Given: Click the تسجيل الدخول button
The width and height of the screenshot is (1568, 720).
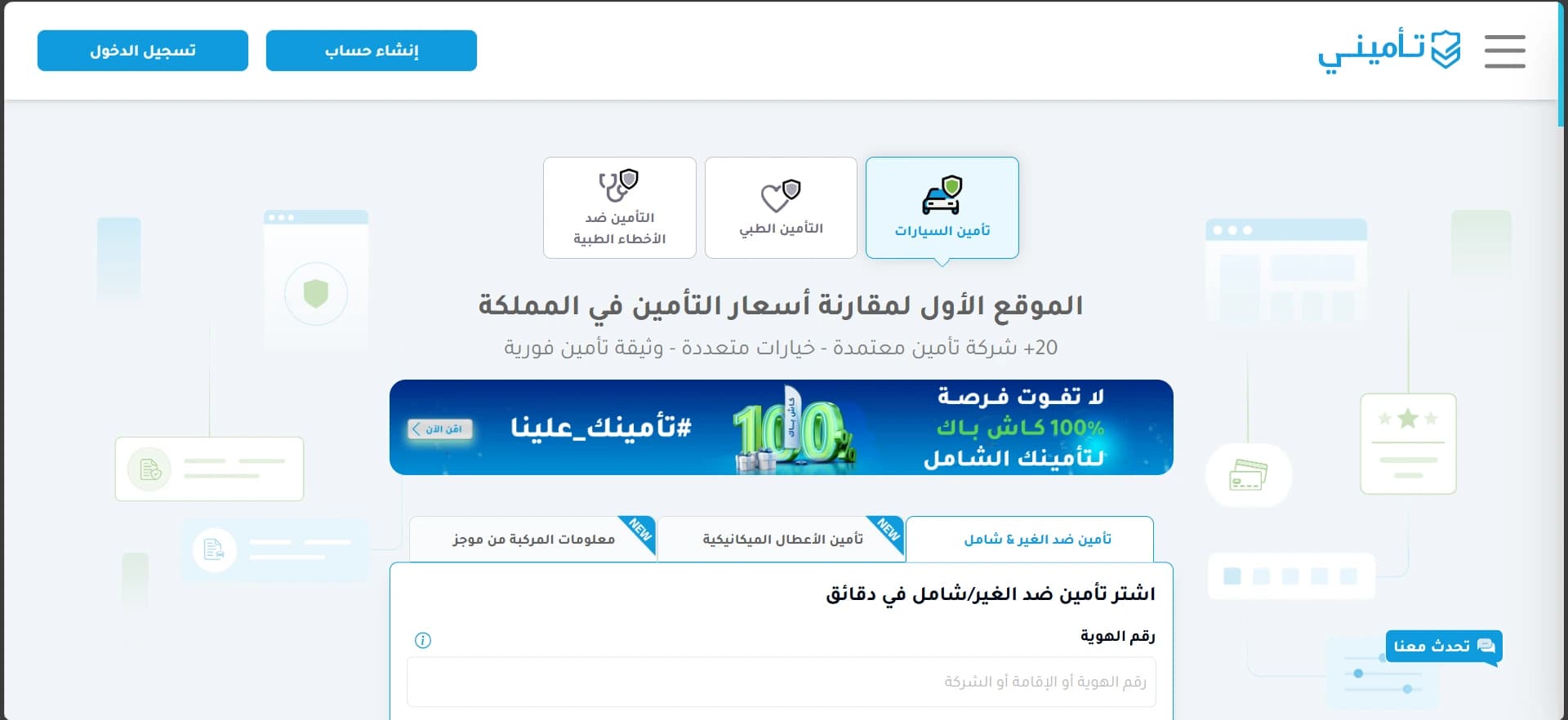Looking at the screenshot, I should click(x=143, y=51).
